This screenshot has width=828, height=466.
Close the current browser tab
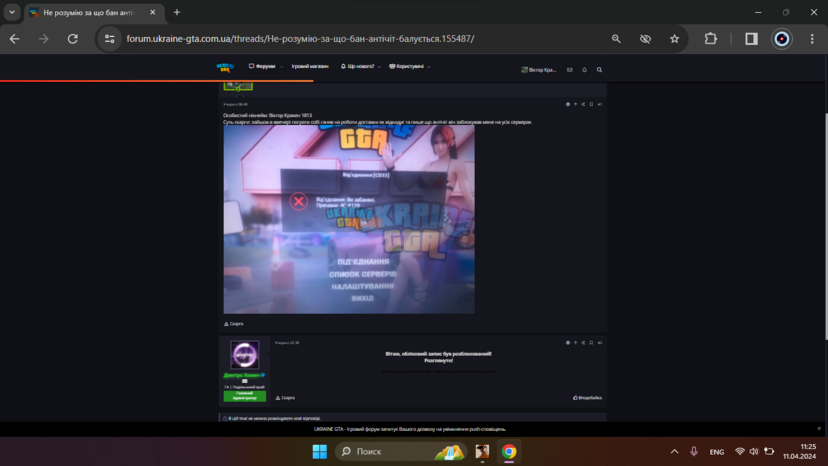pos(153,12)
